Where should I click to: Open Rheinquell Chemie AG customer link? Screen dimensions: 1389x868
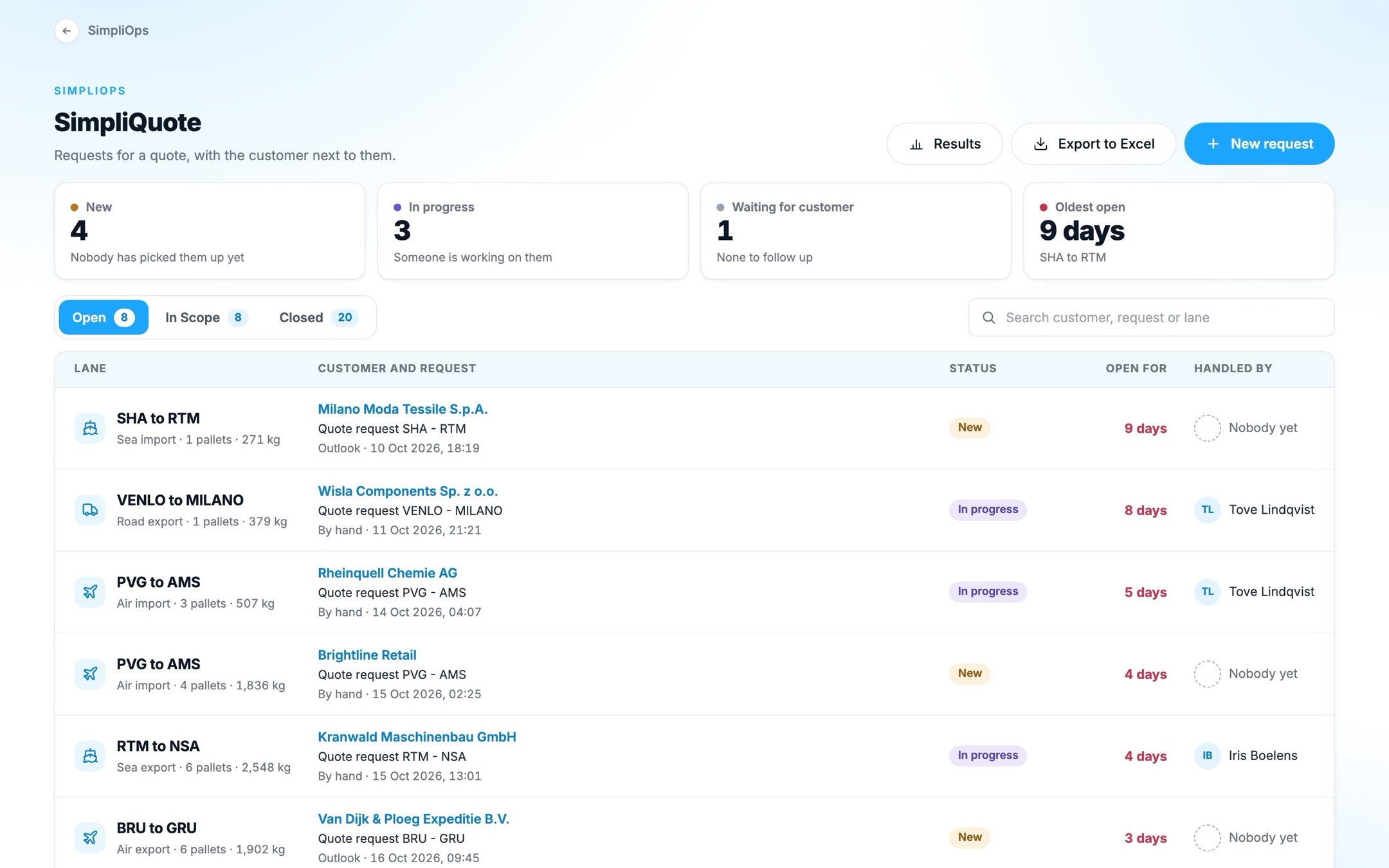tap(387, 573)
